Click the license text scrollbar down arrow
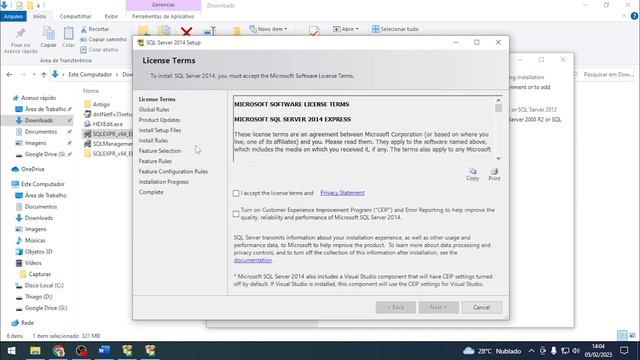This screenshot has height=360, width=640. coord(498,158)
